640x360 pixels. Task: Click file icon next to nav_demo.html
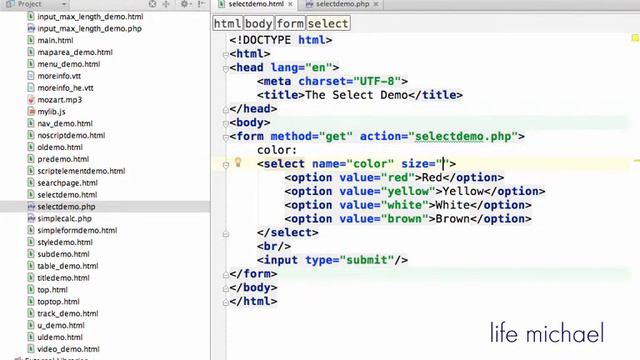(x=31, y=123)
